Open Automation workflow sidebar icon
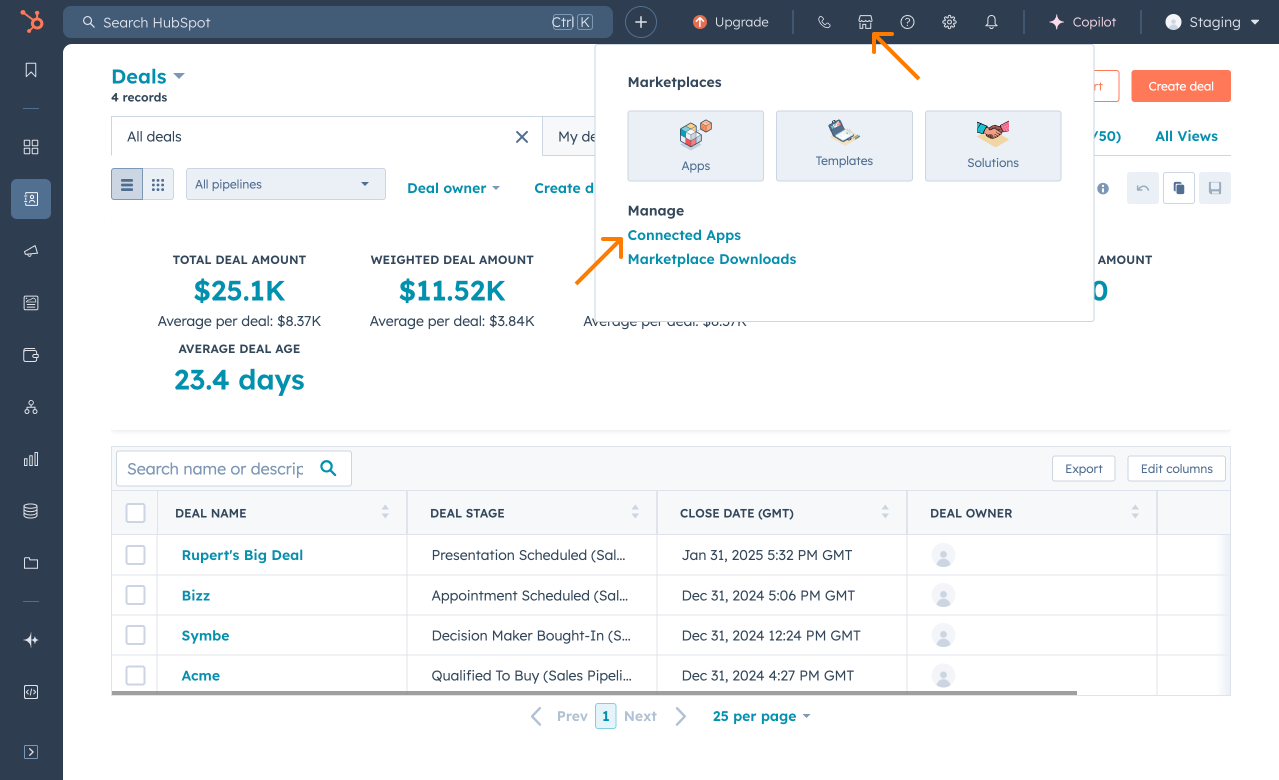Screen dimensions: 1279x780 (31, 407)
